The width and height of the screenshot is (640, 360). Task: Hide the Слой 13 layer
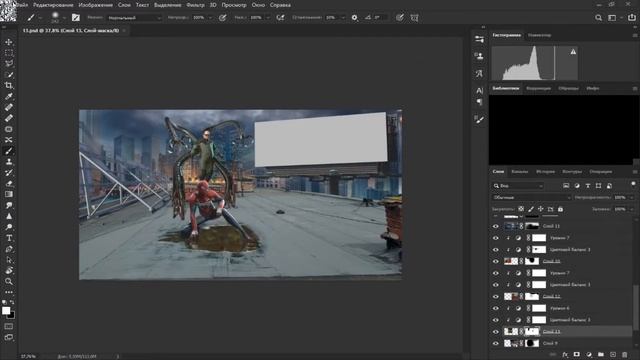tap(496, 331)
